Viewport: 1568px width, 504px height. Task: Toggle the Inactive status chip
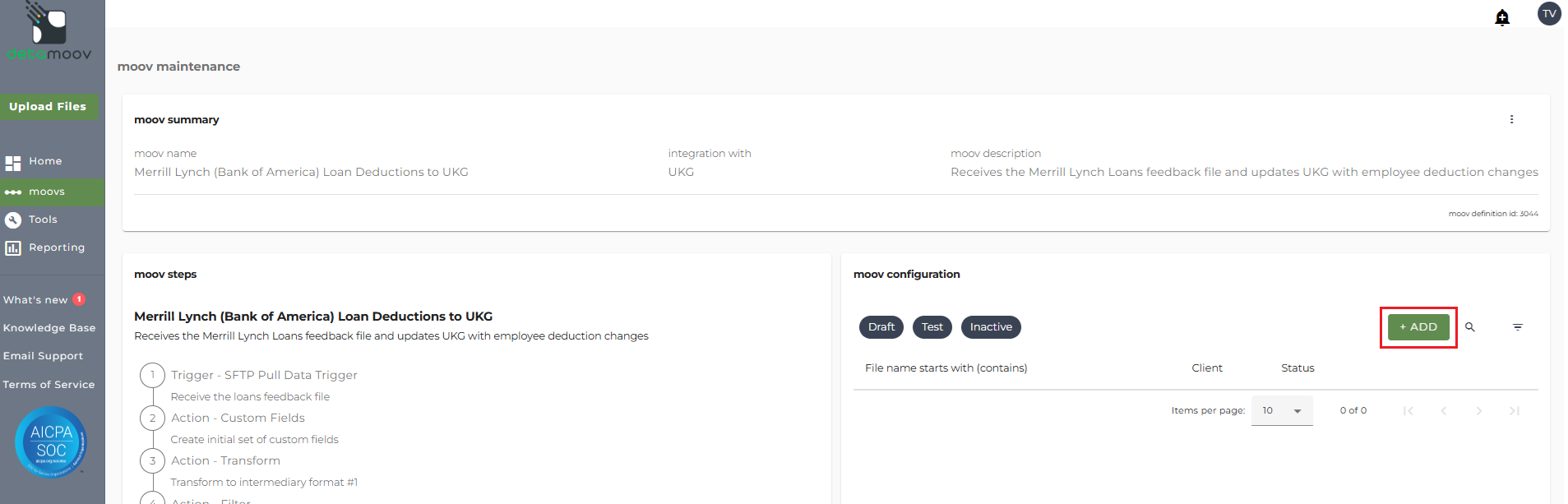pos(991,327)
